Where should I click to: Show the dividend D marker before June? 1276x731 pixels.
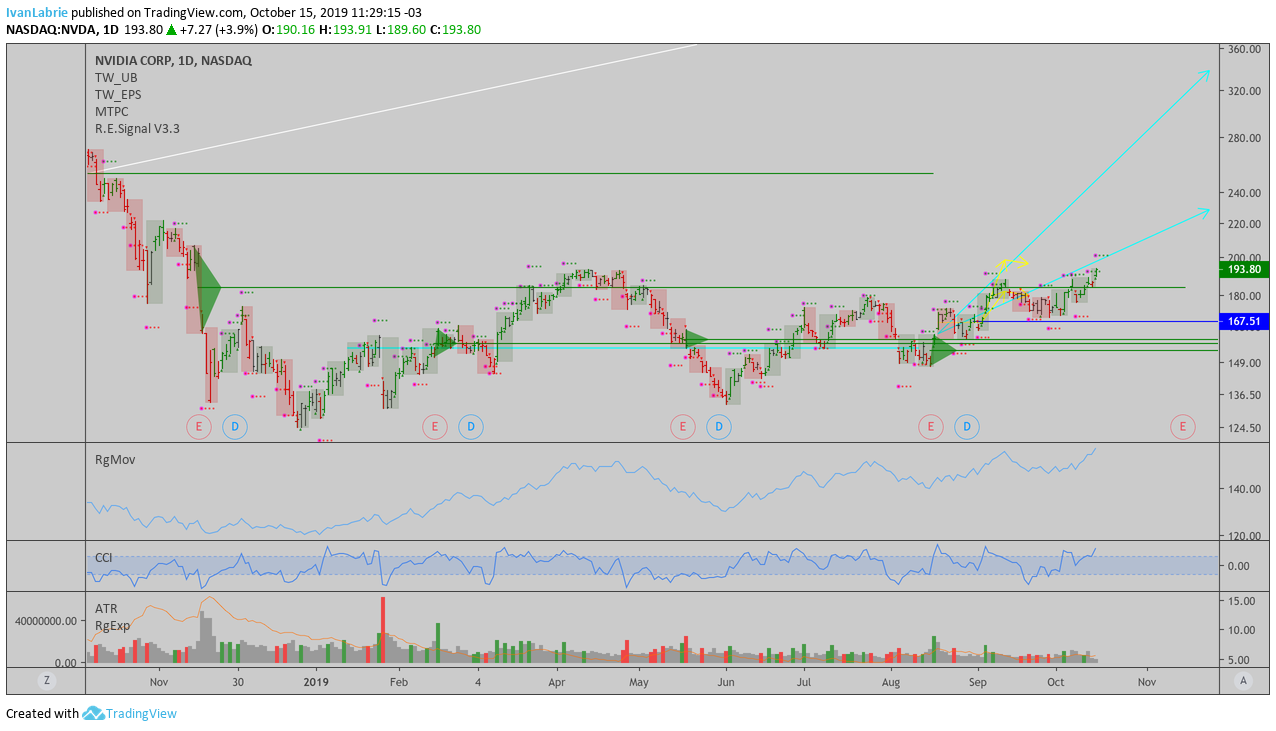point(718,428)
